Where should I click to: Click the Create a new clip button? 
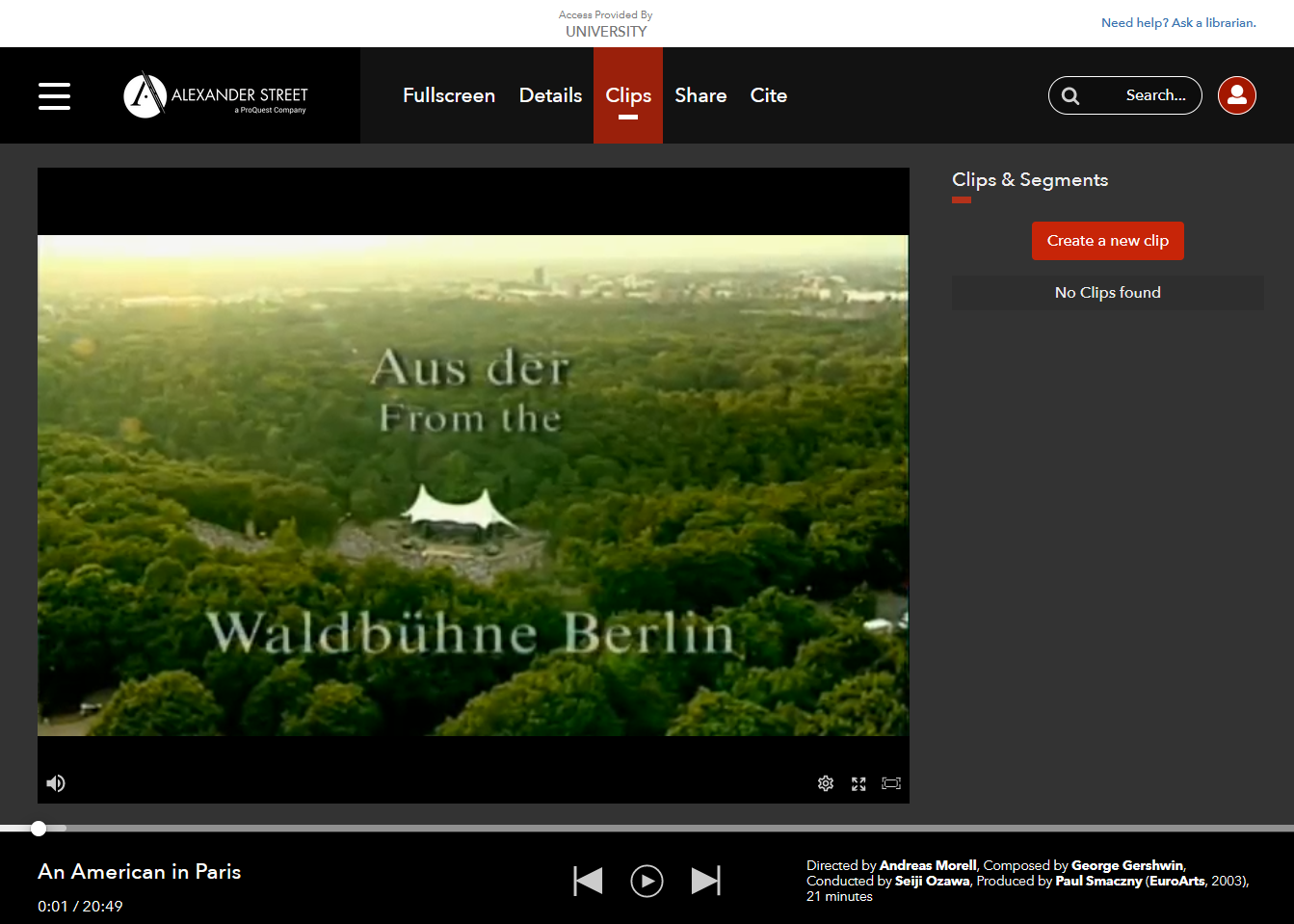1108,241
